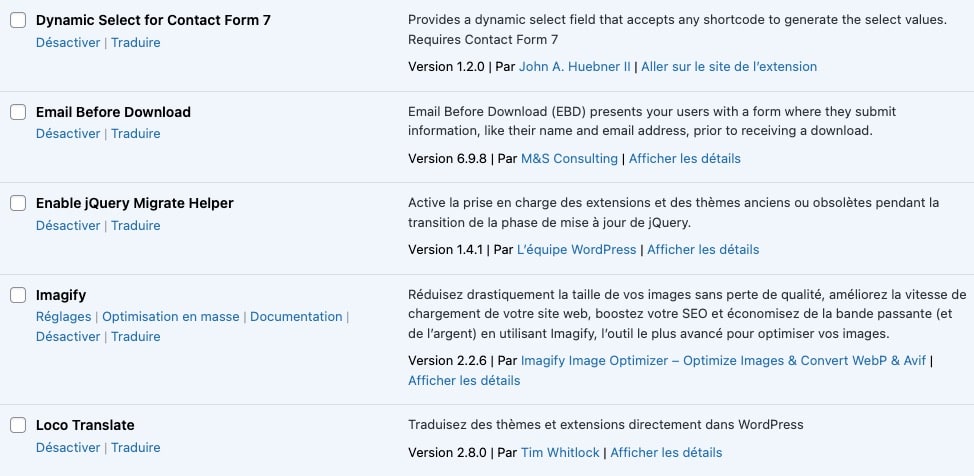
Task: Open M&S Consulting author link
Action: (569, 158)
